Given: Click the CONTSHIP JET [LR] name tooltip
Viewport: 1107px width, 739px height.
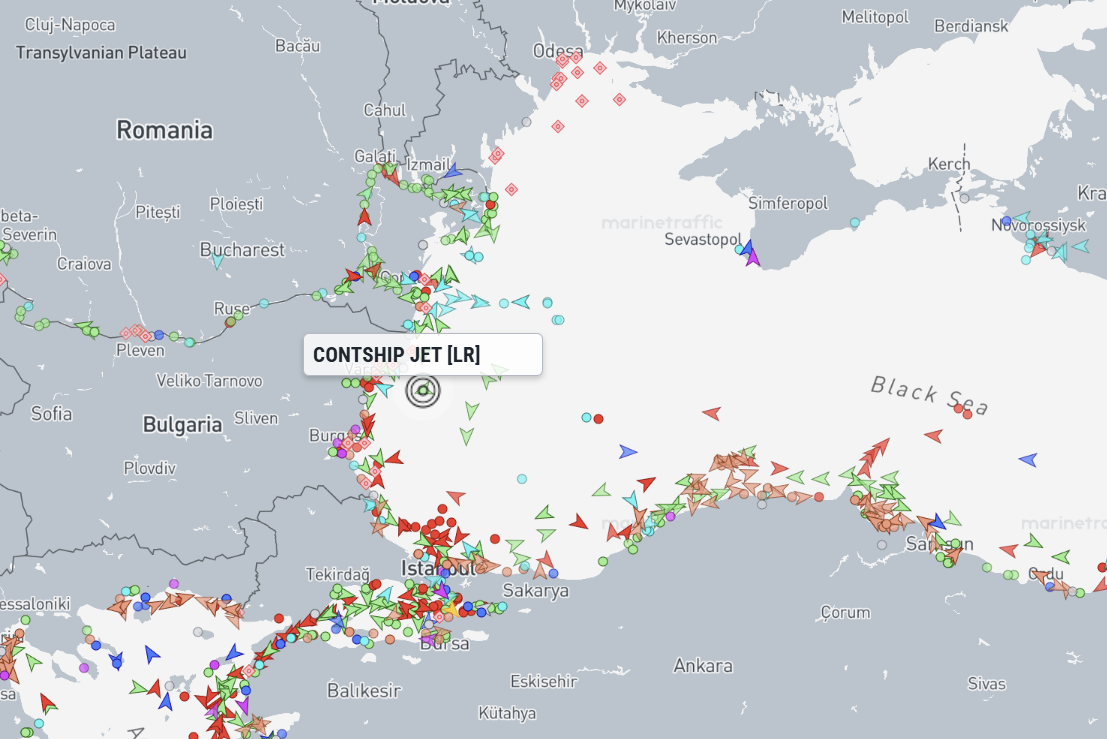Looking at the screenshot, I should click(x=423, y=354).
